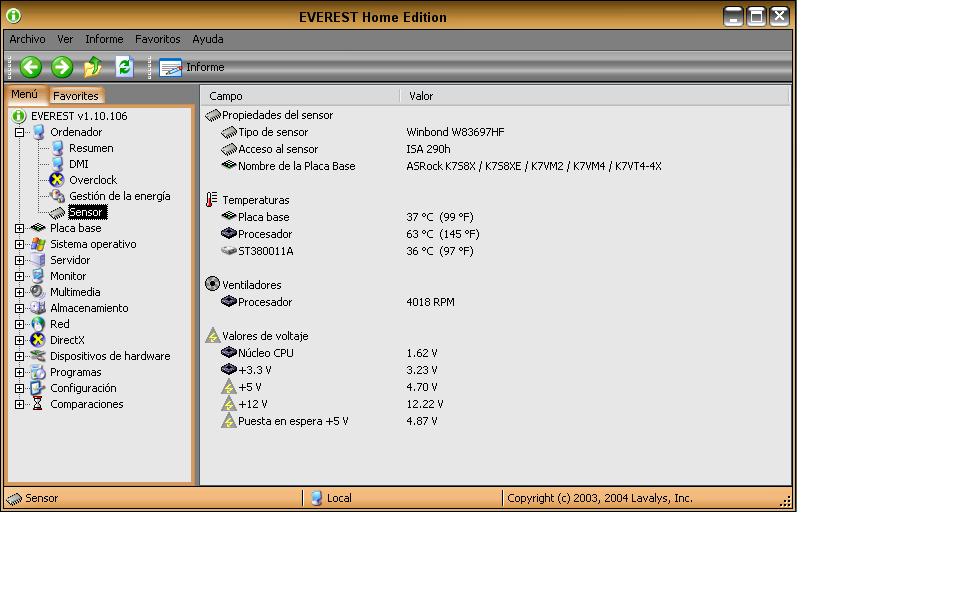The width and height of the screenshot is (962, 601).
Task: Click the Ordenador computer icon
Action: click(x=39, y=132)
